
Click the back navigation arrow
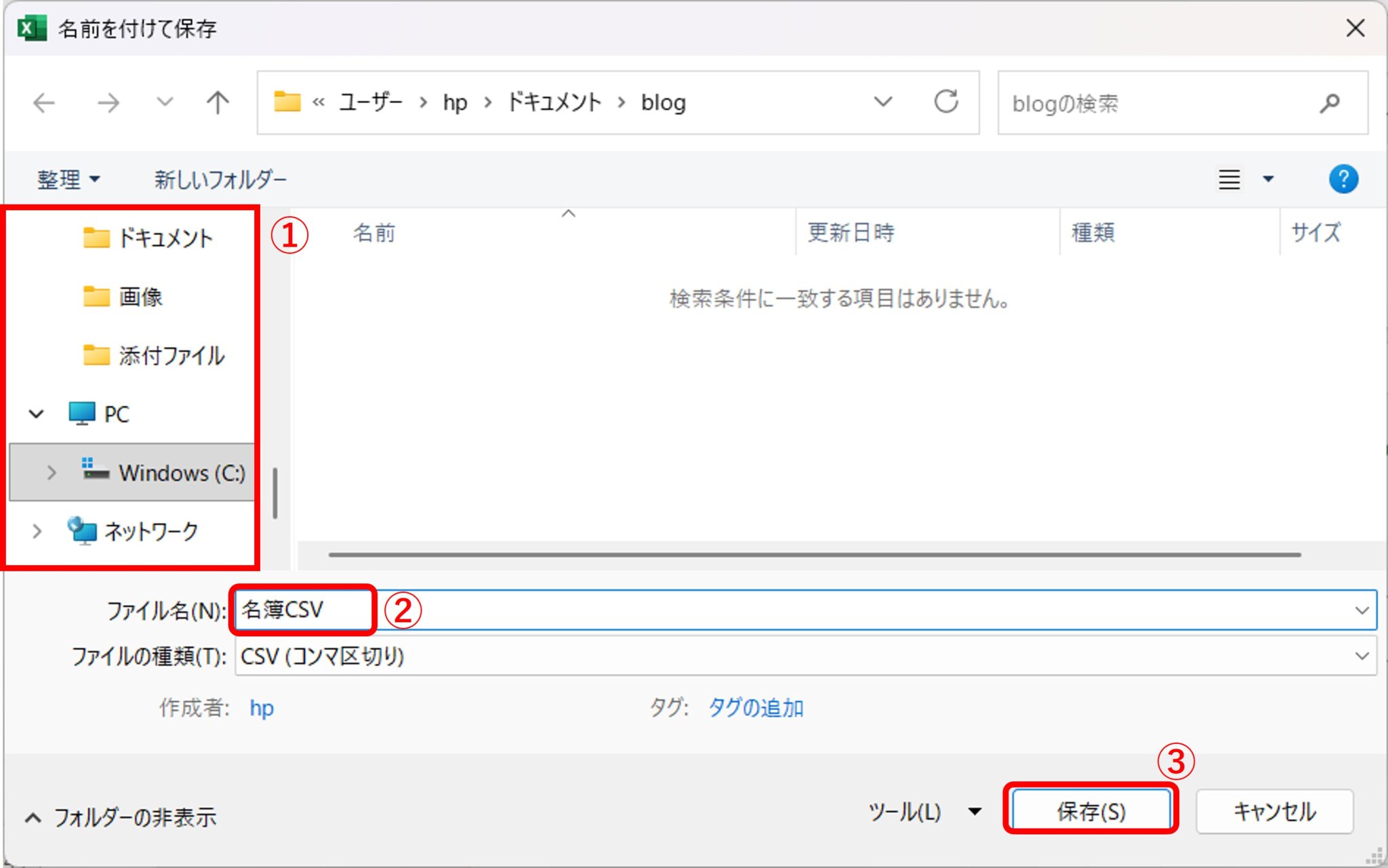(x=43, y=102)
